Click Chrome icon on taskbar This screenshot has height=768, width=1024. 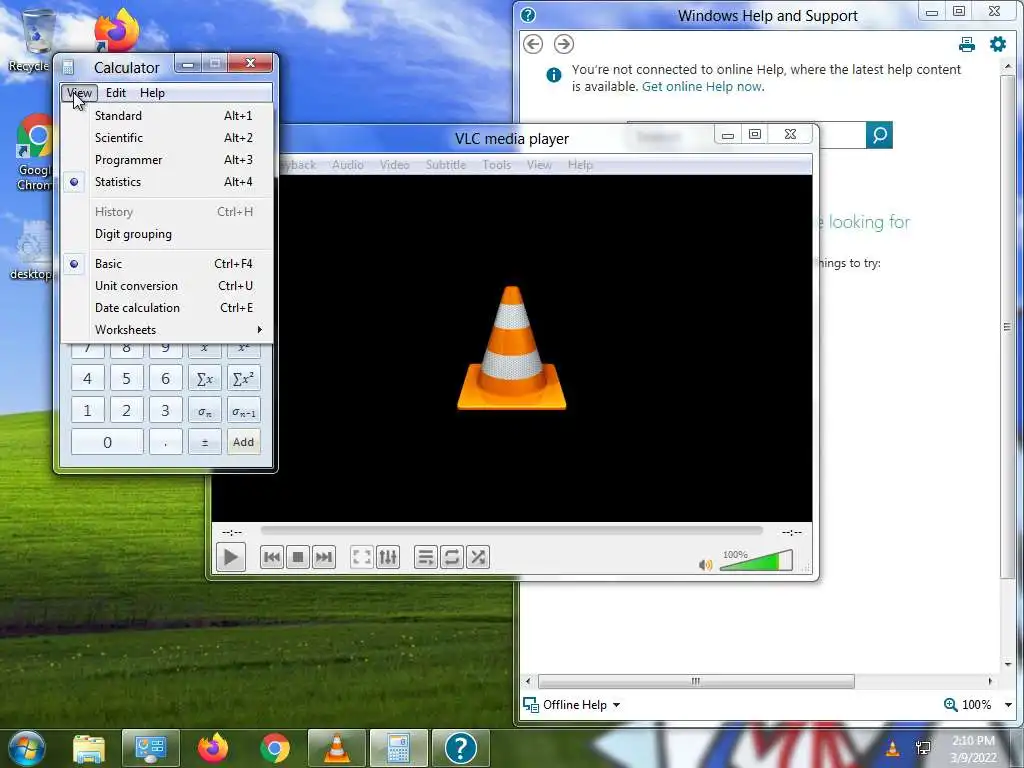pyautogui.click(x=275, y=748)
